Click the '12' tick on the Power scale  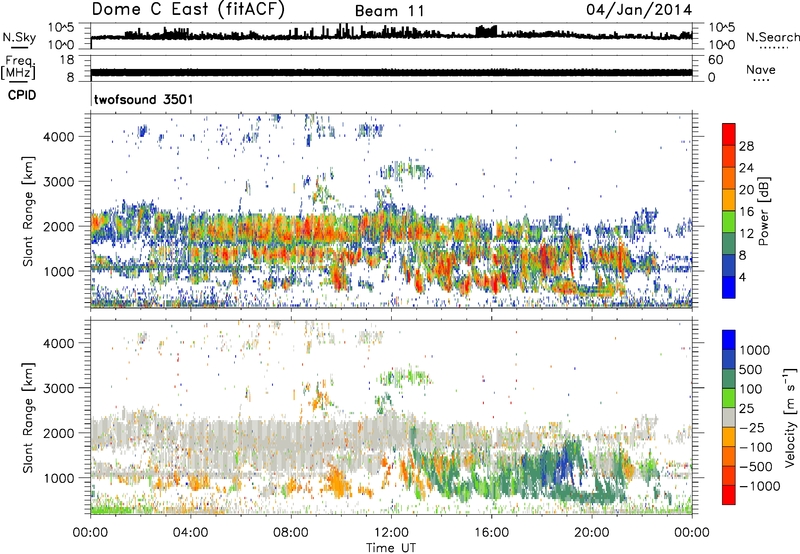(x=746, y=234)
